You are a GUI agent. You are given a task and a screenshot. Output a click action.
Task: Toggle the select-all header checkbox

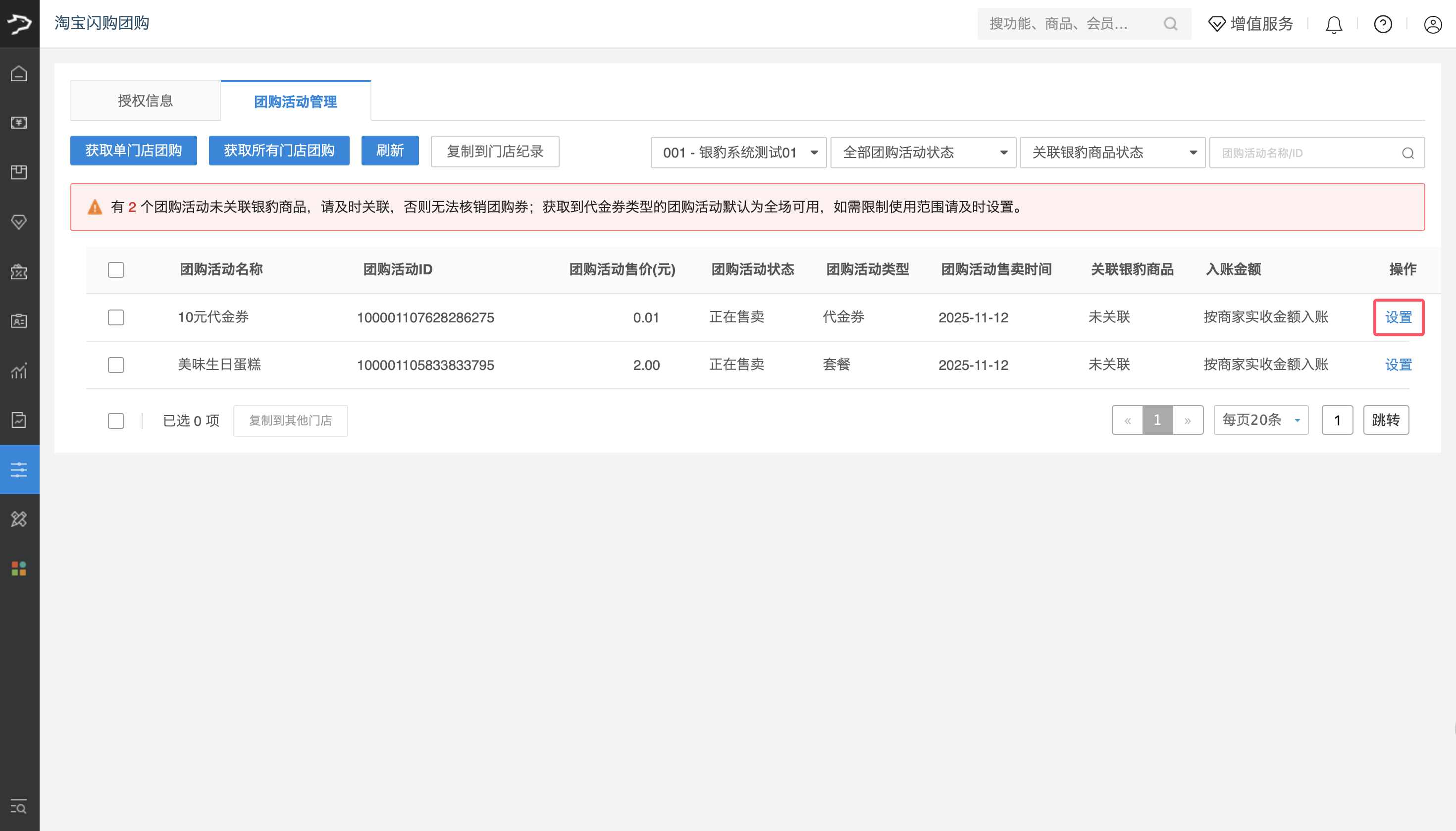(116, 269)
